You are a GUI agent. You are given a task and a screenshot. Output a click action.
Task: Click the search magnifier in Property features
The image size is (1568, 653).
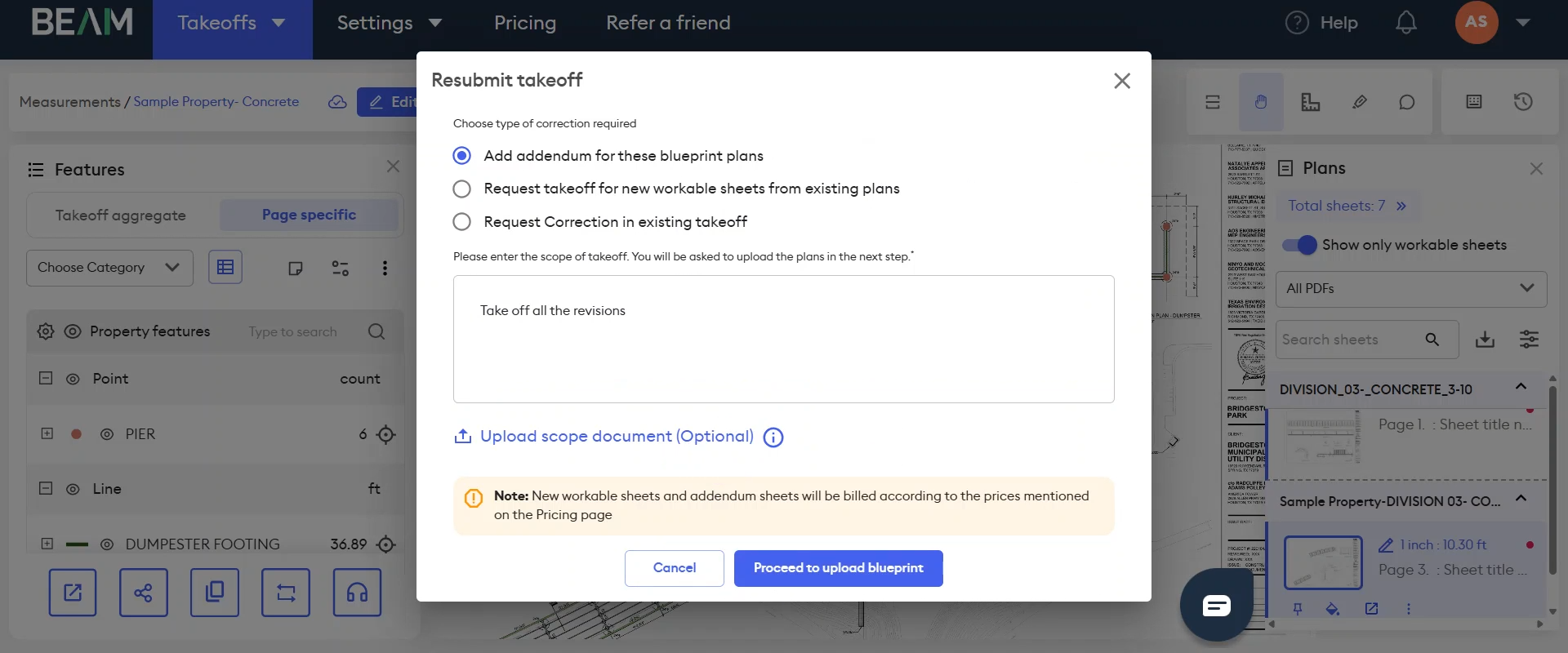376,331
